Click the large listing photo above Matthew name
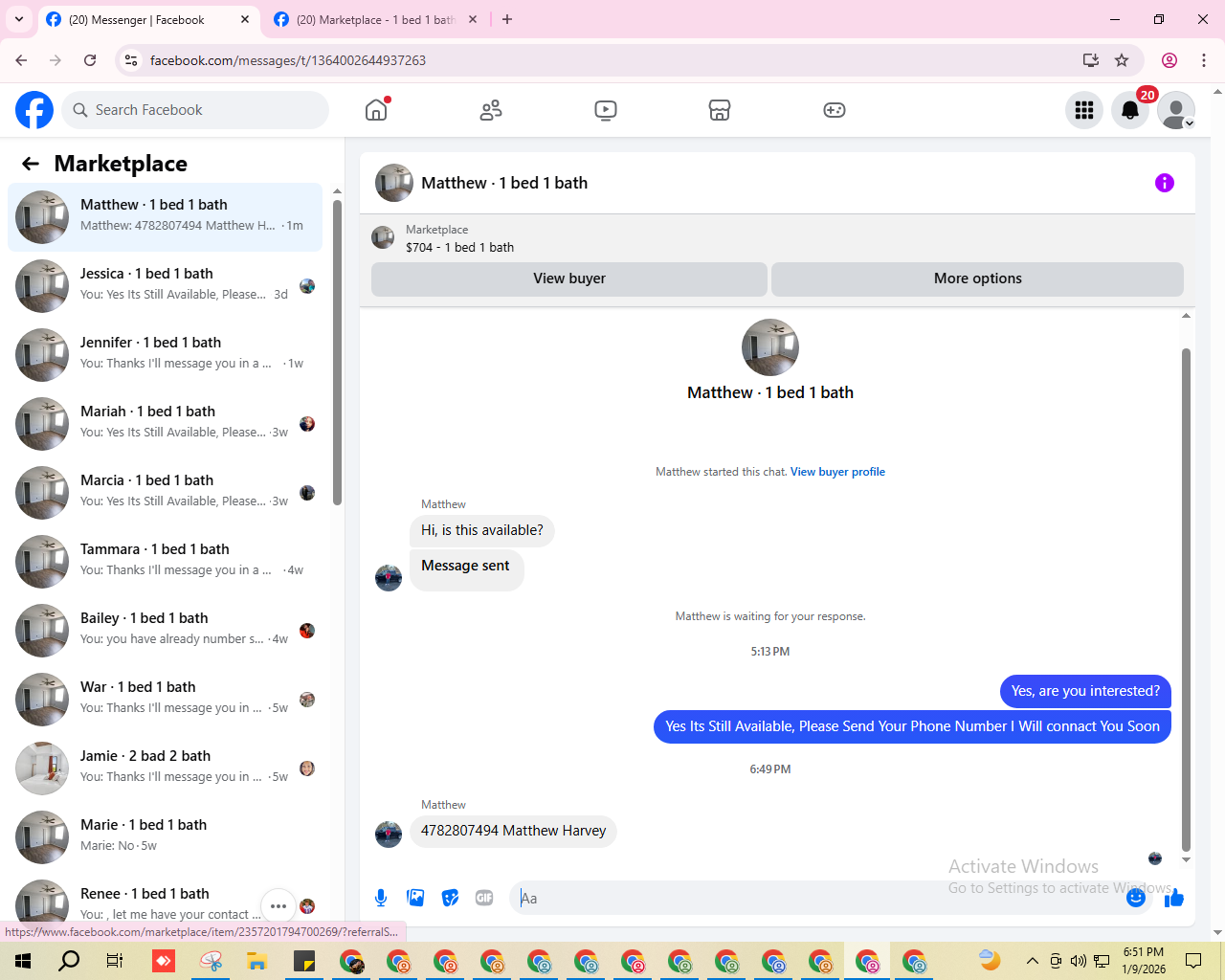This screenshot has width=1225, height=980. coord(770,347)
